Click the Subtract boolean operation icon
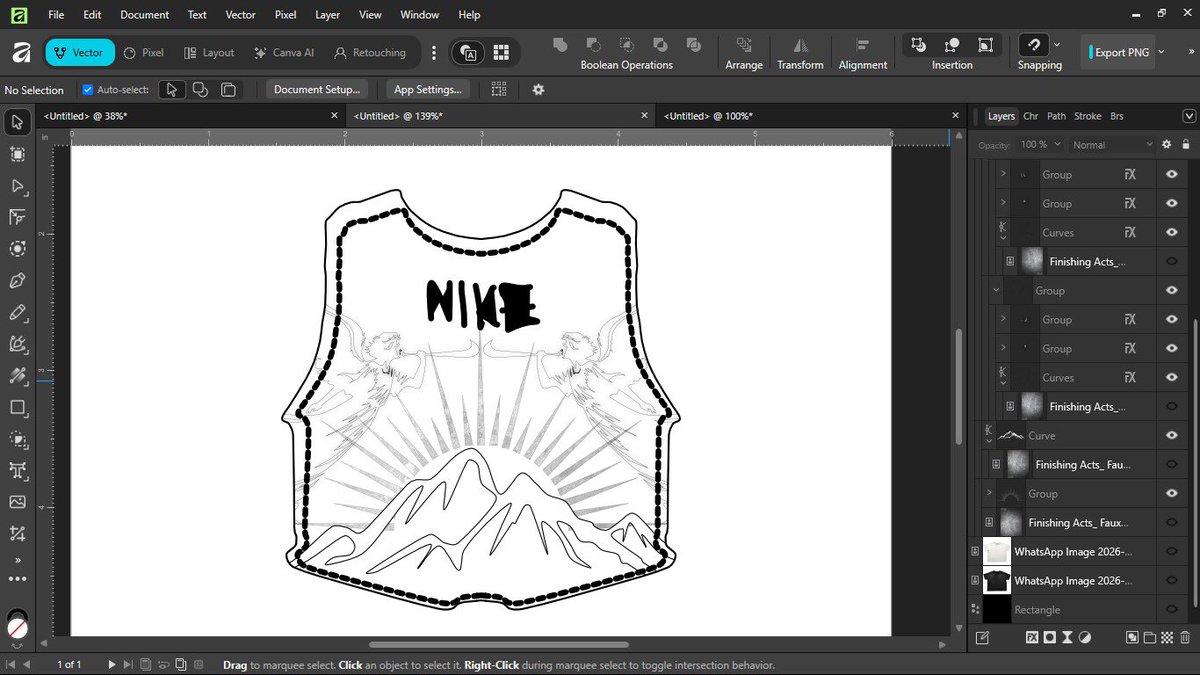 (593, 45)
